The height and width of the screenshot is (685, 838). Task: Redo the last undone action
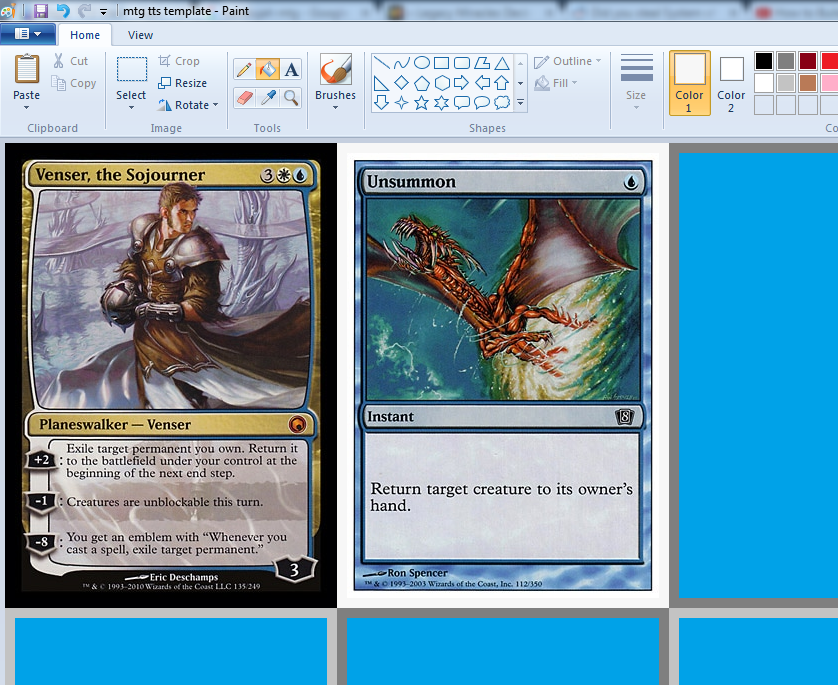point(84,10)
